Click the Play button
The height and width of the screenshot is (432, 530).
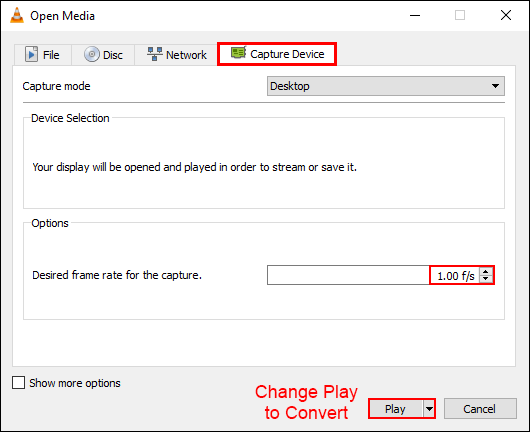click(395, 409)
